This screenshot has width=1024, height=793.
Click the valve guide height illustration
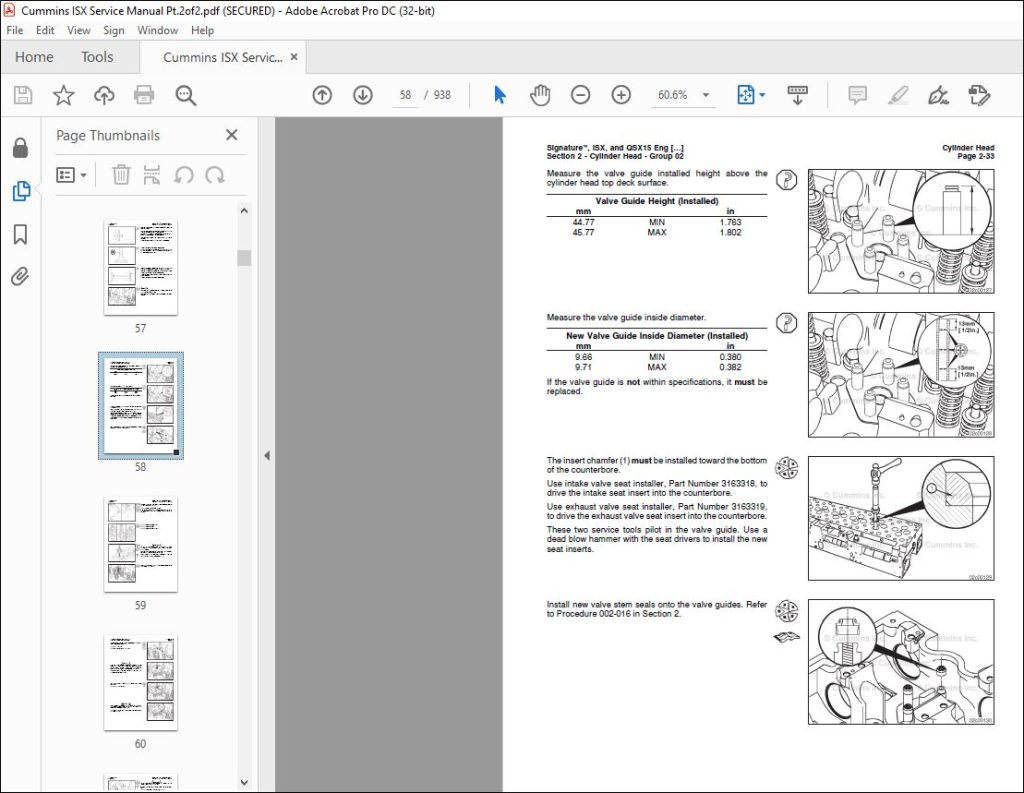click(x=901, y=231)
